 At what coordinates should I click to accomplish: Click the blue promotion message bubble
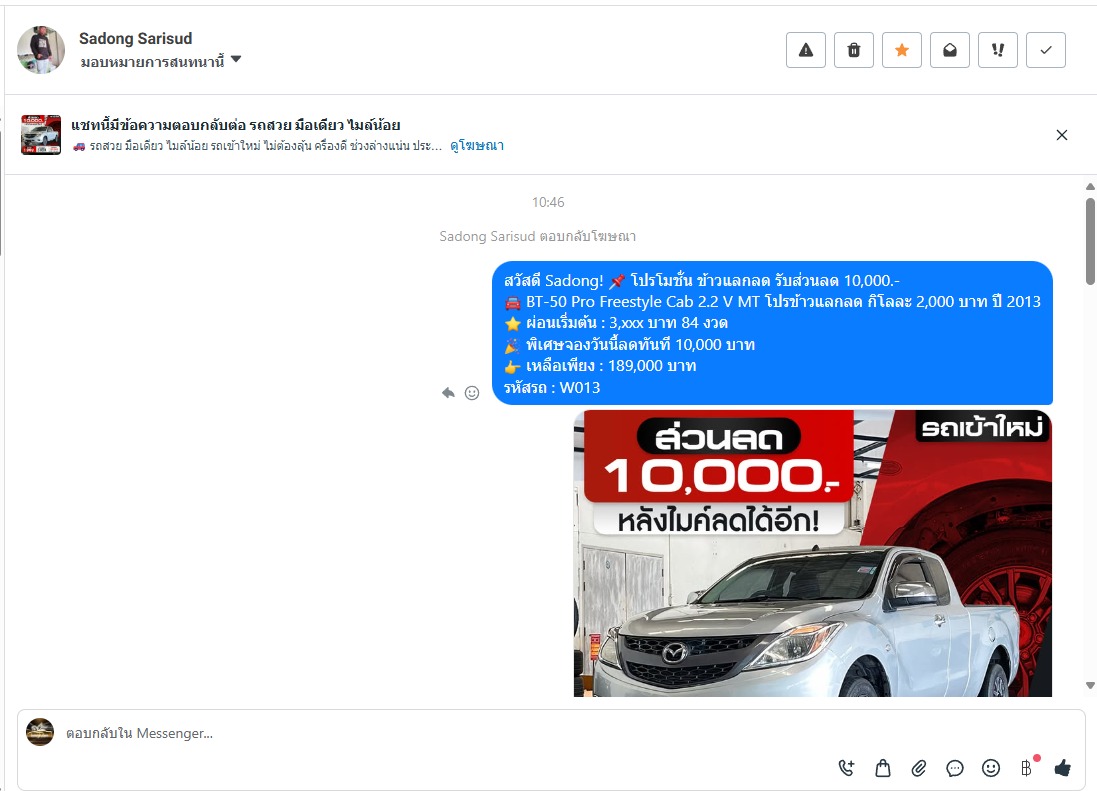[772, 333]
